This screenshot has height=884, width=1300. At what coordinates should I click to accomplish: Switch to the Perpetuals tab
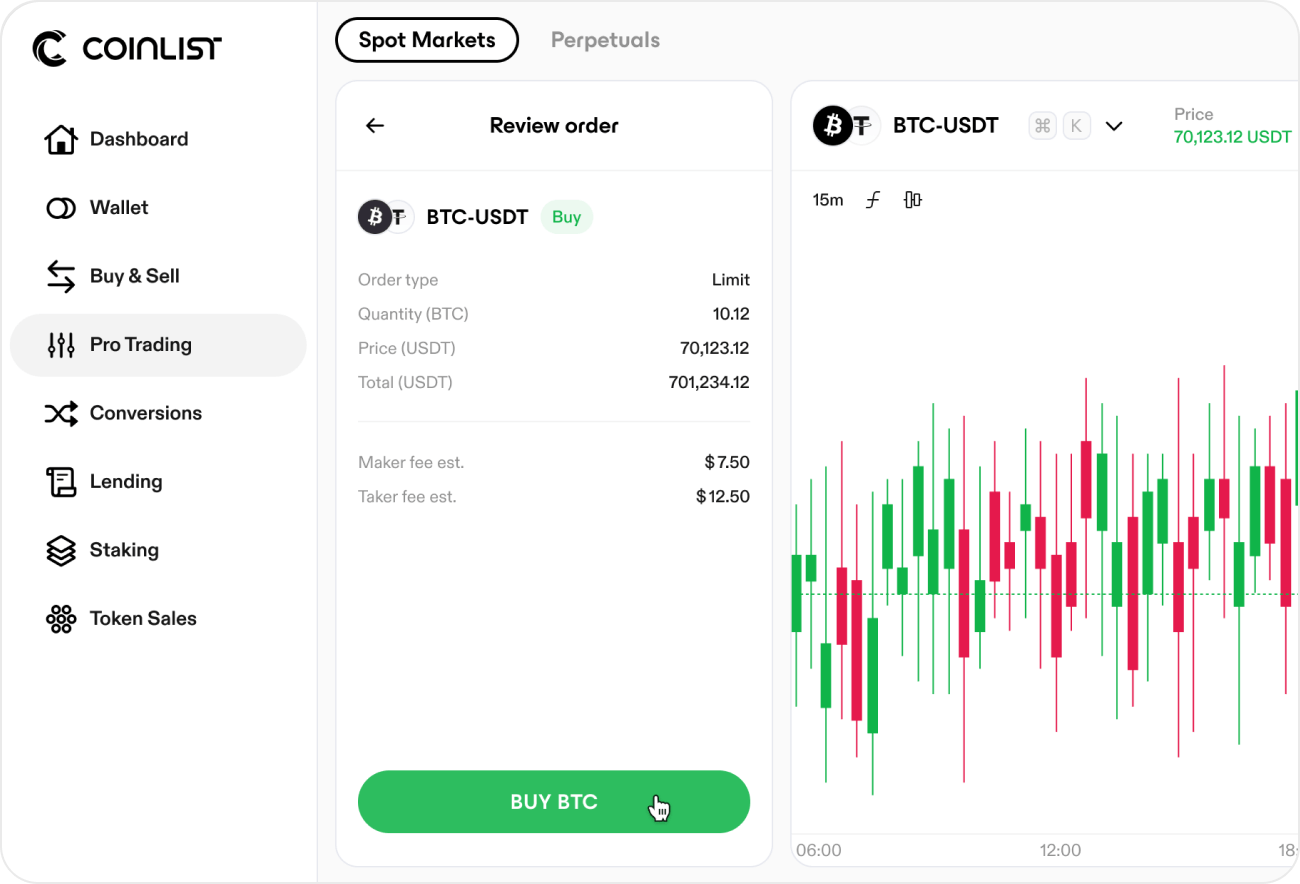click(x=605, y=40)
